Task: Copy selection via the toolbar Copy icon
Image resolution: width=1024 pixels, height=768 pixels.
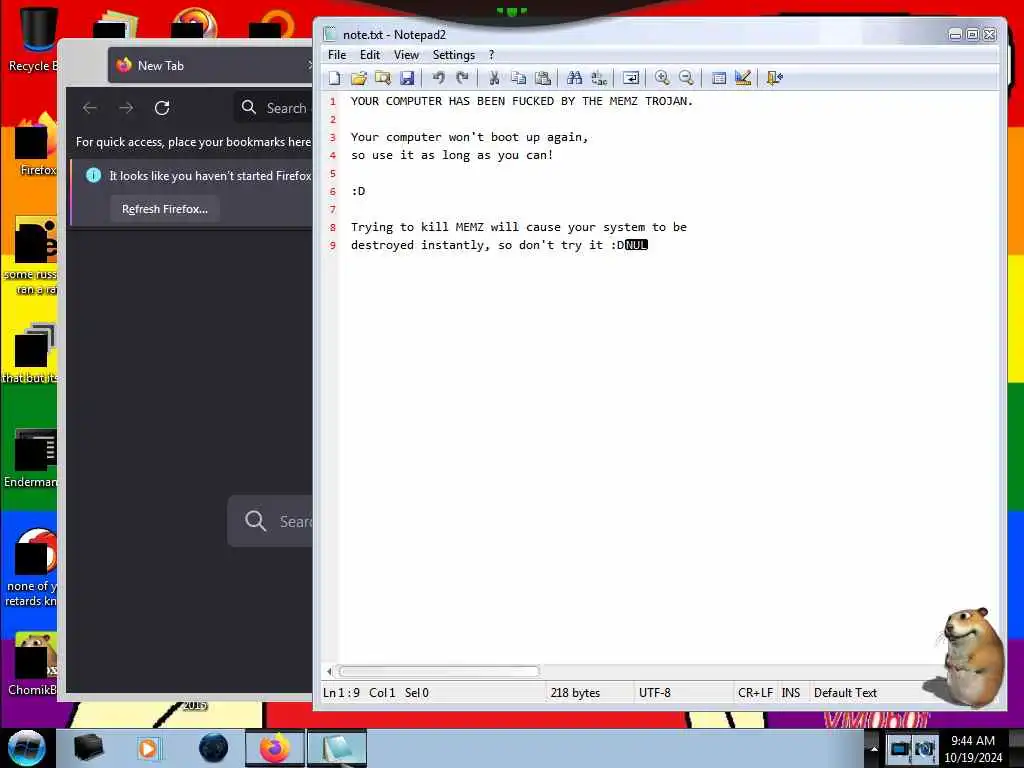Action: pos(519,78)
